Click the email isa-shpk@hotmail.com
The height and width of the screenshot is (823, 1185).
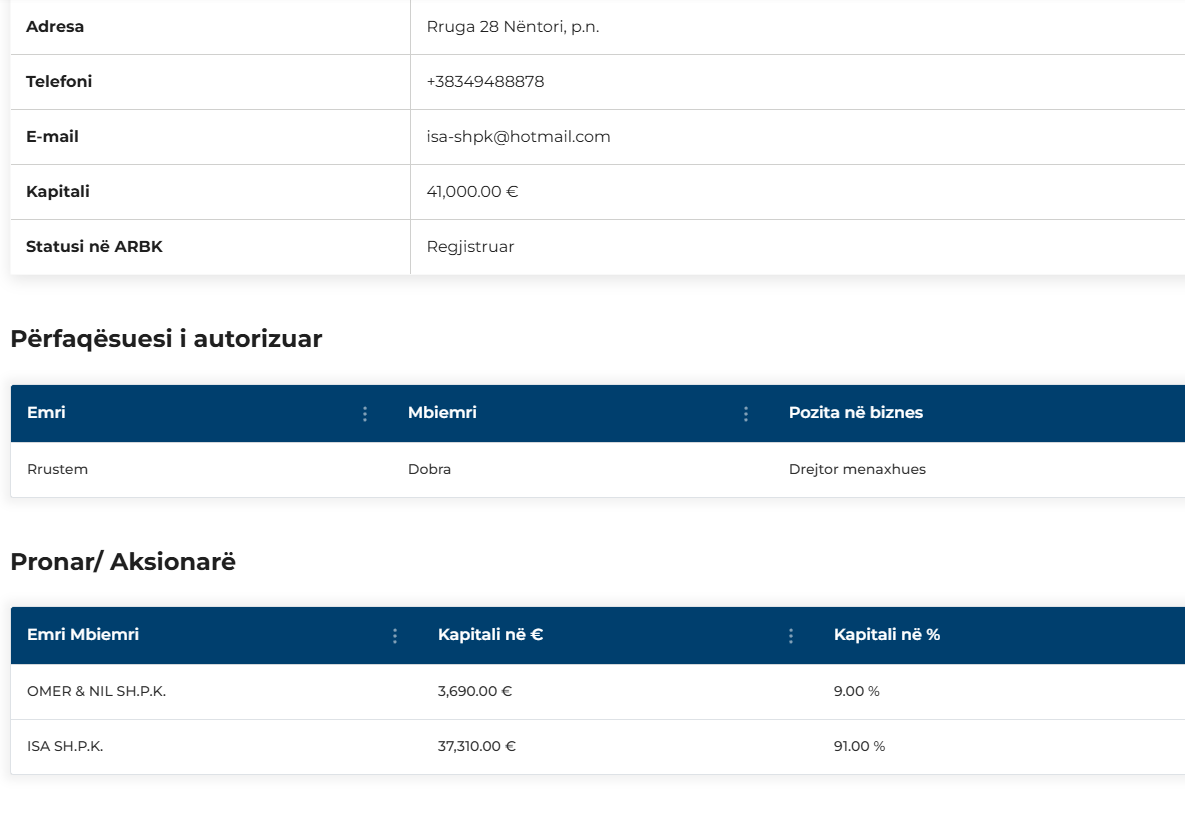tap(518, 137)
